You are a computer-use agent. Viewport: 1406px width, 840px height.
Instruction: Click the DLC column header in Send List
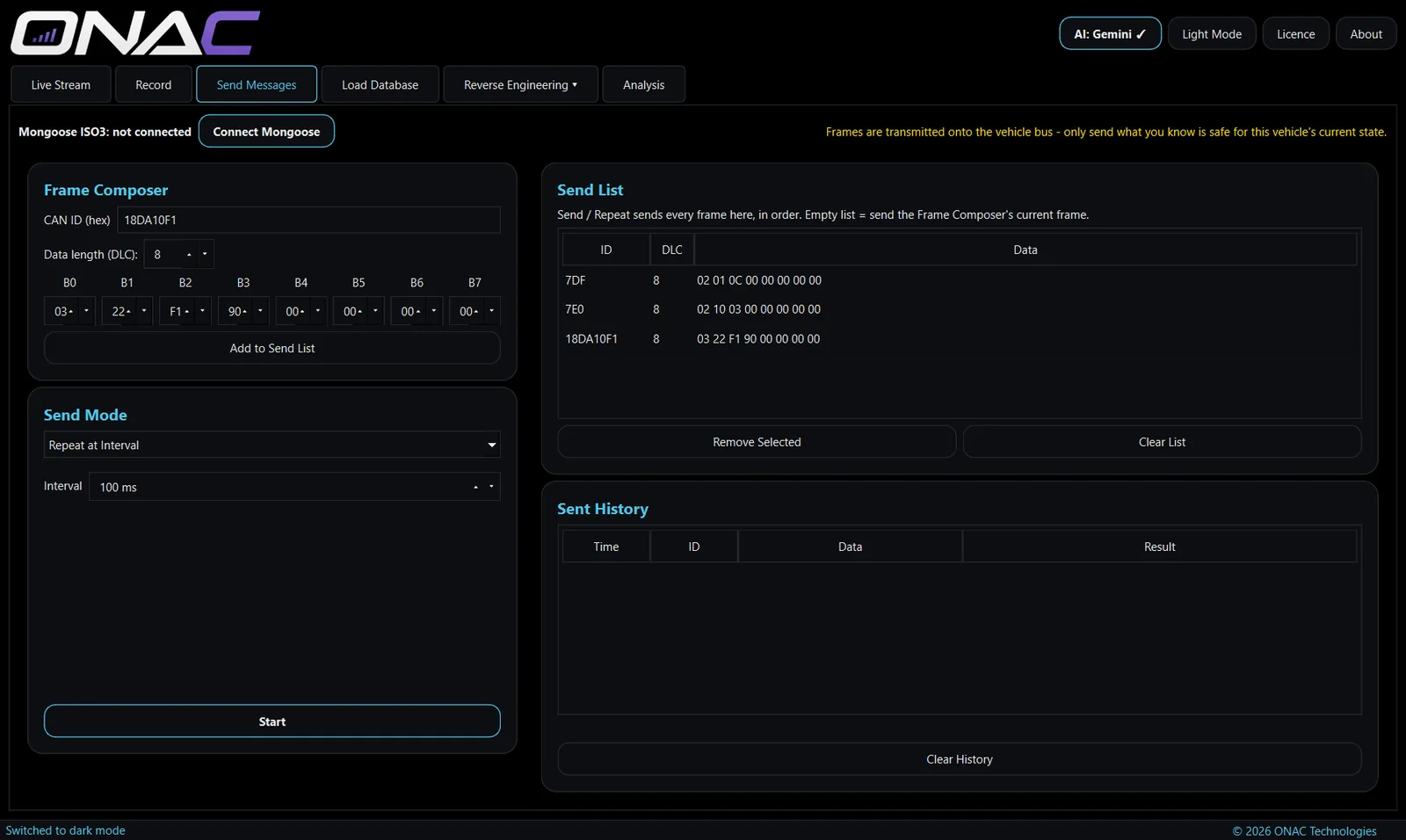click(x=672, y=250)
